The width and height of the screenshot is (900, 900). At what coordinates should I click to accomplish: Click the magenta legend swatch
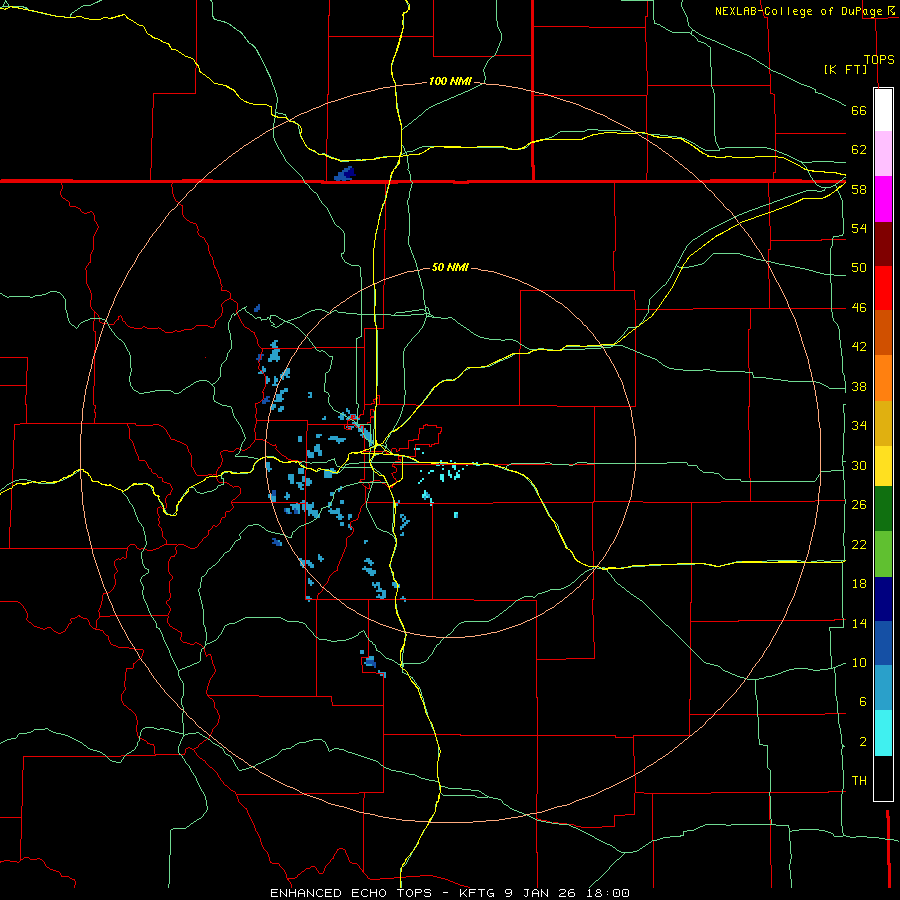tap(883, 199)
